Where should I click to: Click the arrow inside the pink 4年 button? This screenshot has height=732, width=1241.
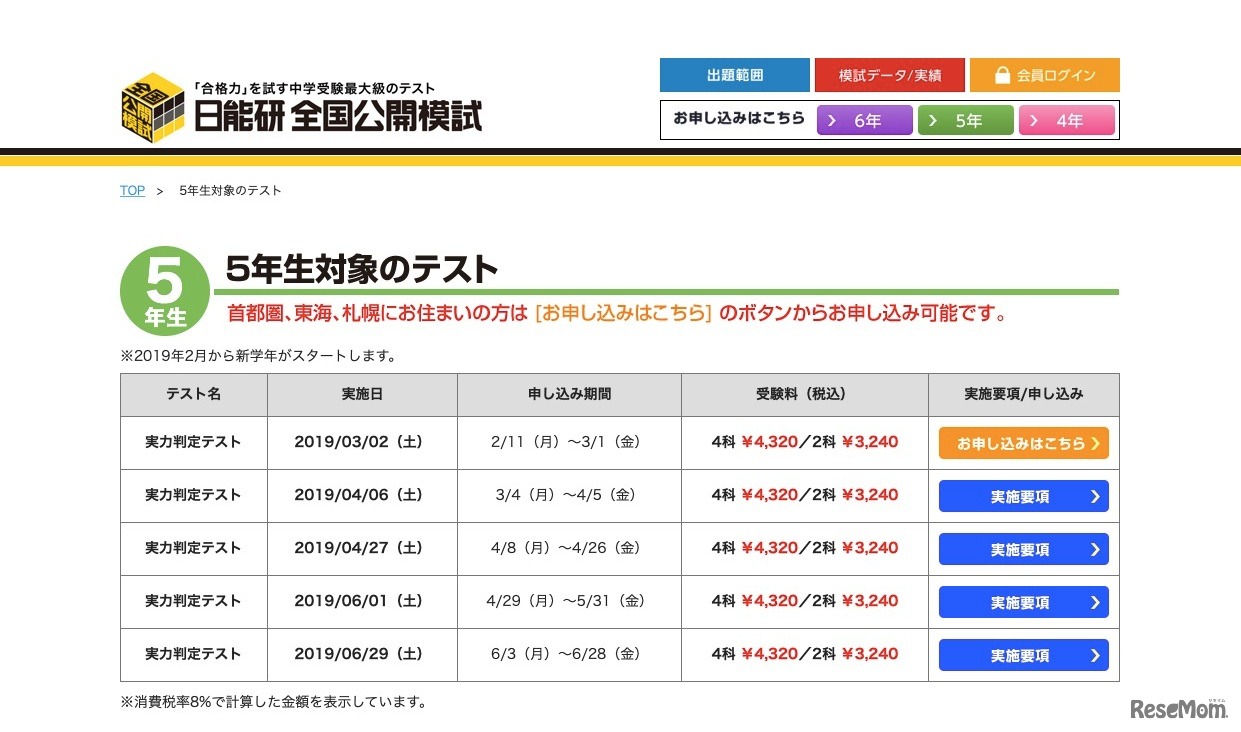coord(1037,120)
